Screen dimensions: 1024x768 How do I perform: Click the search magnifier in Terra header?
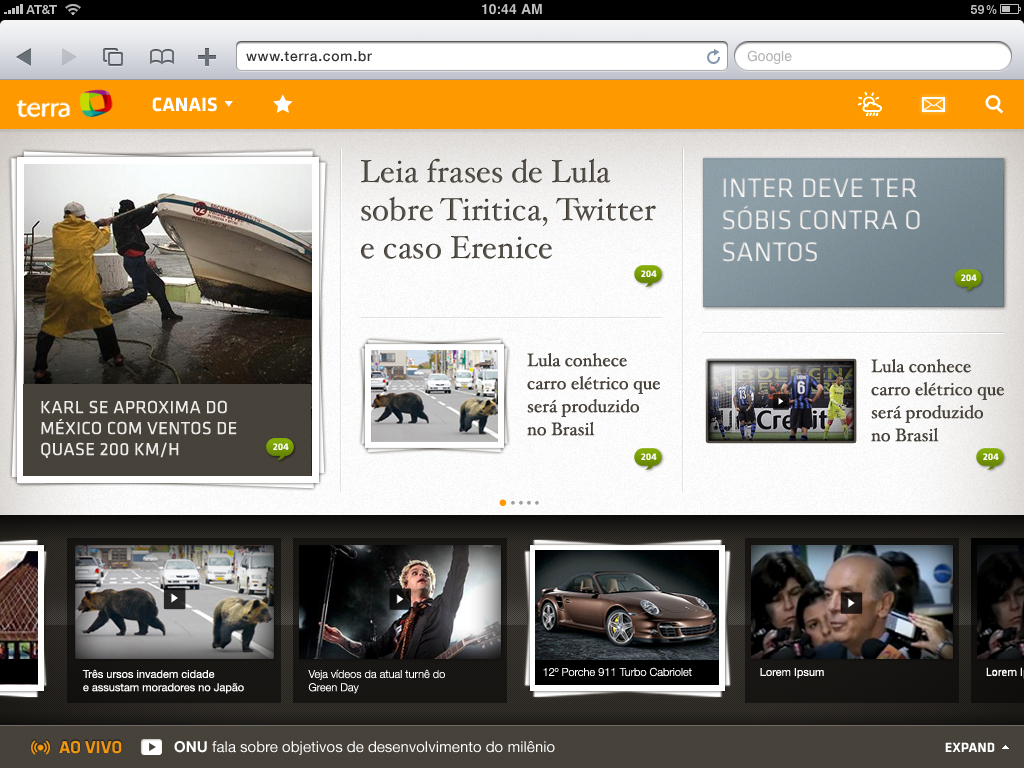click(993, 104)
